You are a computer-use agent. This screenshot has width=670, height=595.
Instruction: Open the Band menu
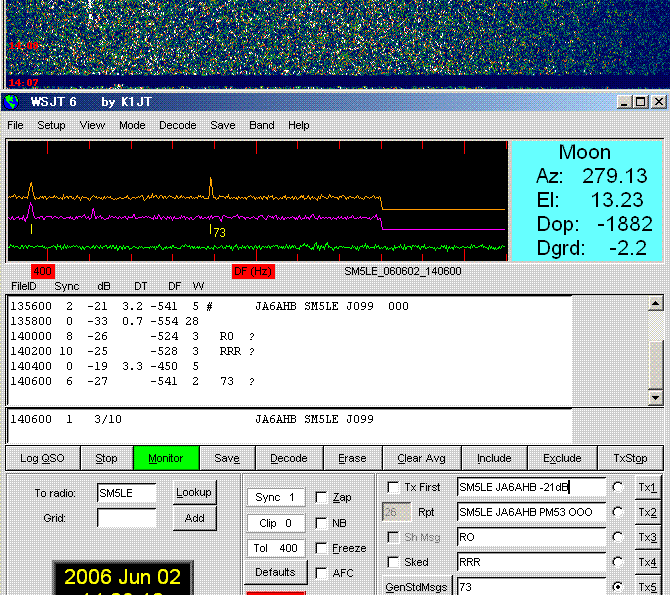pyautogui.click(x=262, y=126)
